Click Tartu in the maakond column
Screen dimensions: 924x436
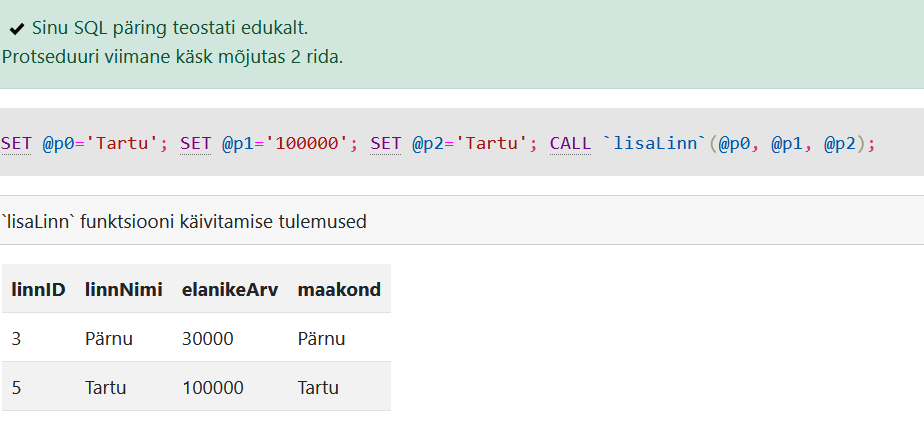[x=318, y=387]
